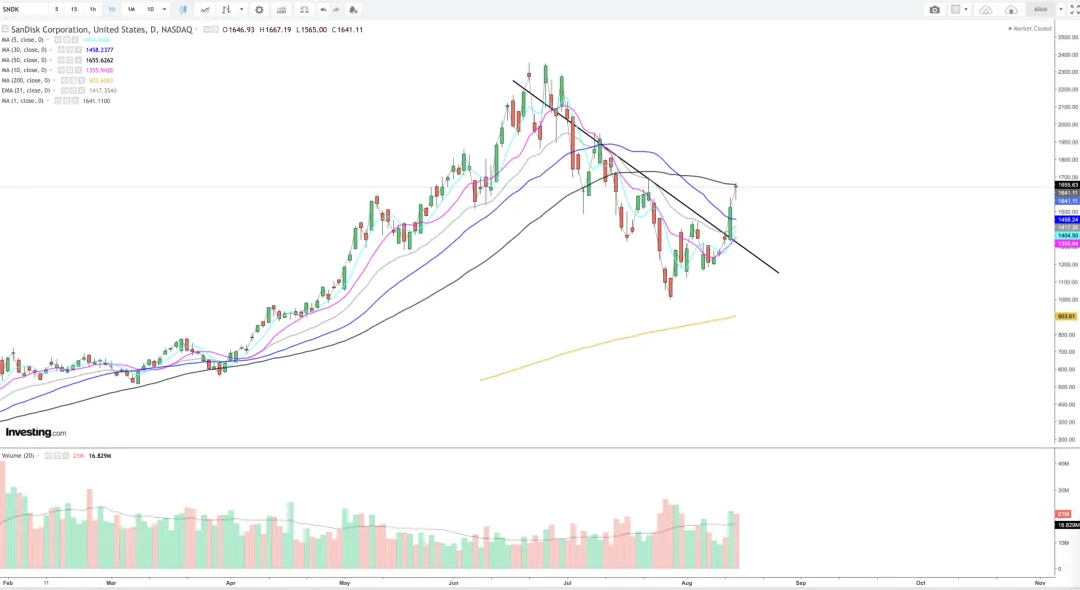Viewport: 1080px width, 590px height.
Task: Click the SNDK symbol search field
Action: (x=24, y=10)
